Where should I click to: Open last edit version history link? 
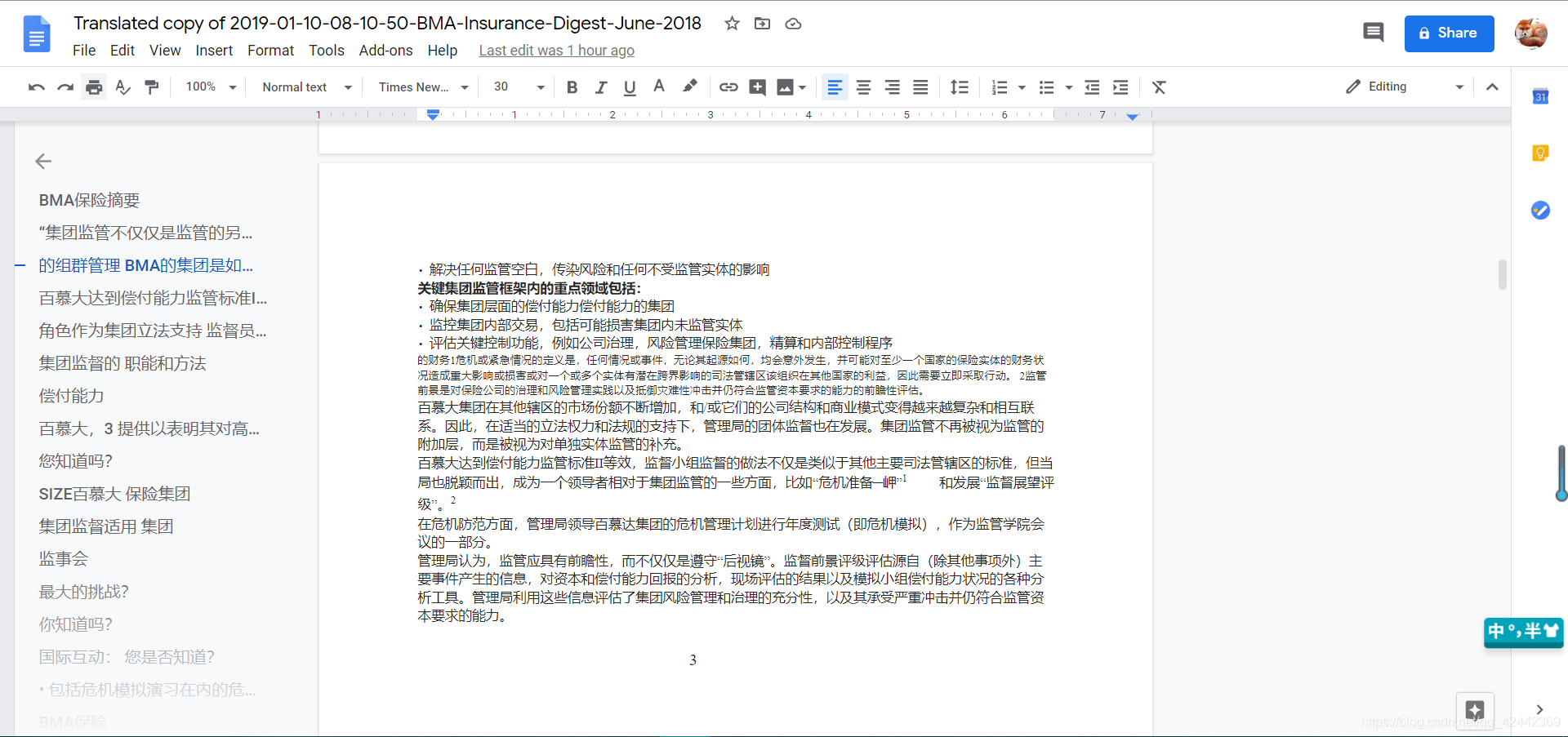[x=557, y=51]
